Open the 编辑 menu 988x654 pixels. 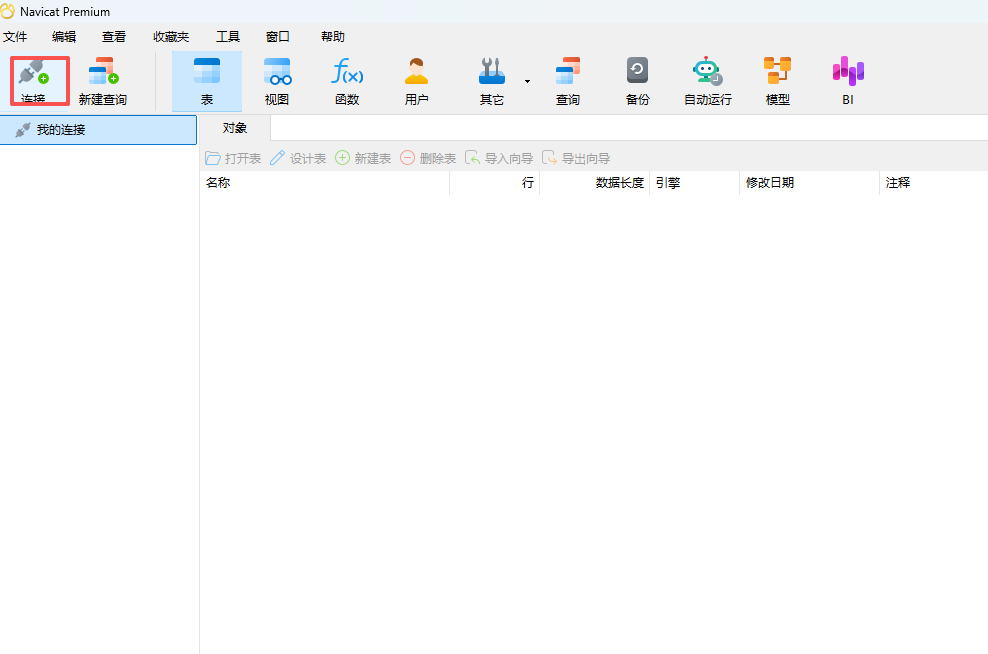click(x=64, y=37)
